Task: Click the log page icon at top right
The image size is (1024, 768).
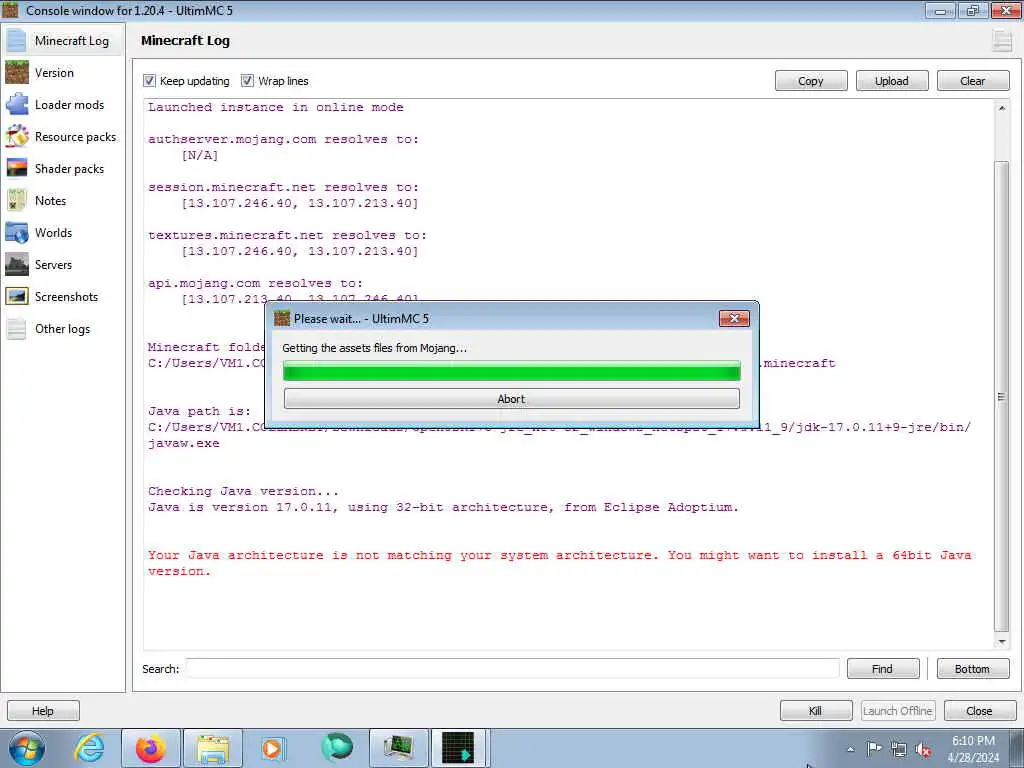Action: 1002,40
